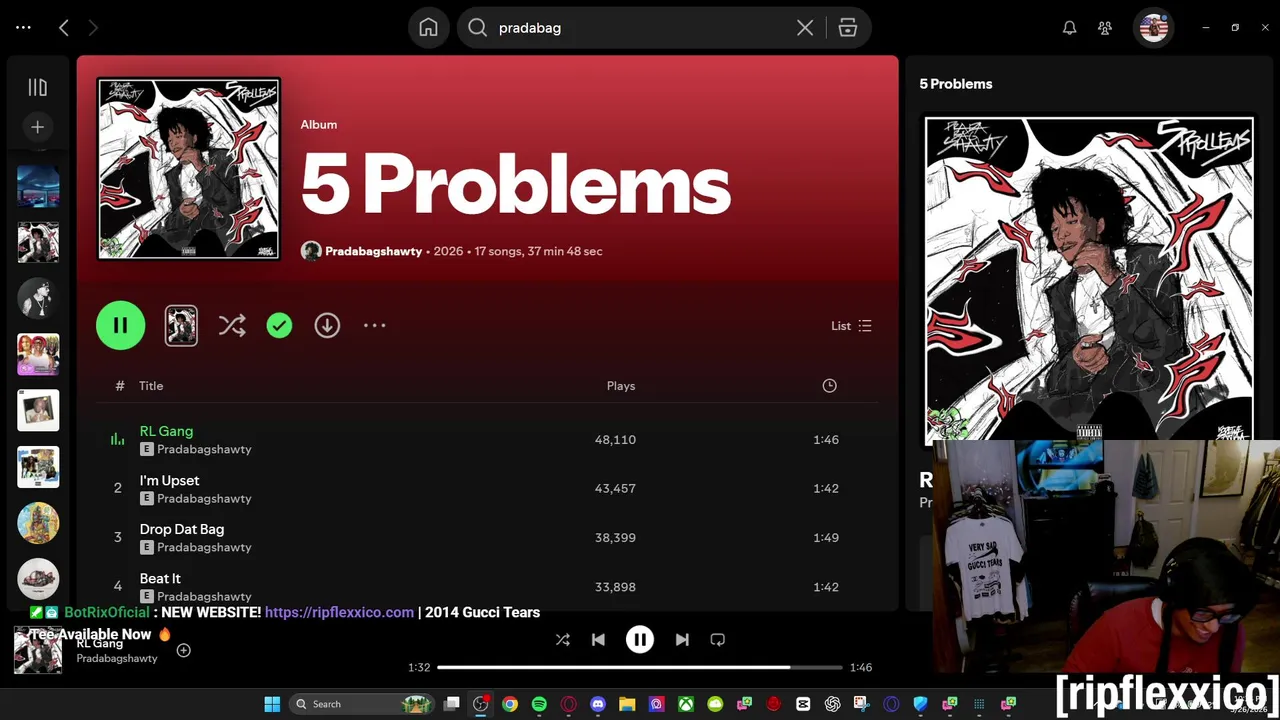Pause the 5 Problems album playback
Viewport: 1280px width, 720px height.
click(120, 325)
